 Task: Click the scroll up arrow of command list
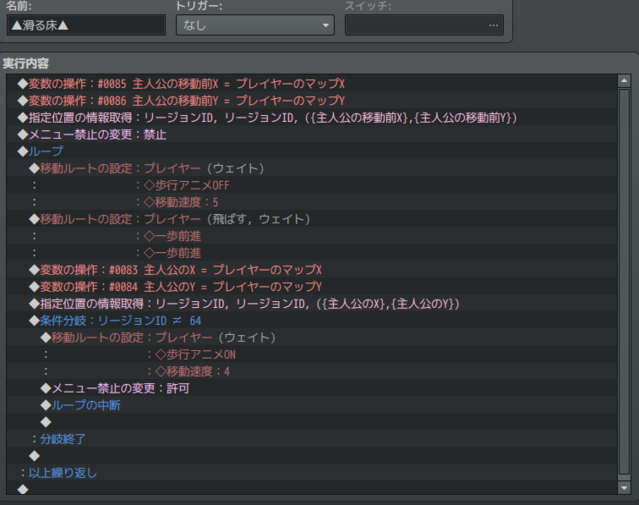(624, 81)
